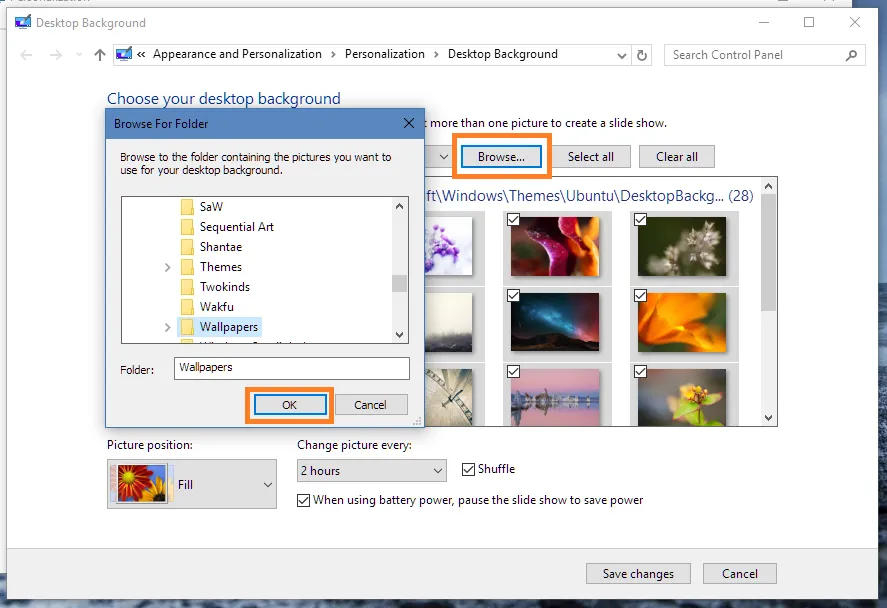
Task: Select the Twokinds folder icon
Action: point(187,287)
